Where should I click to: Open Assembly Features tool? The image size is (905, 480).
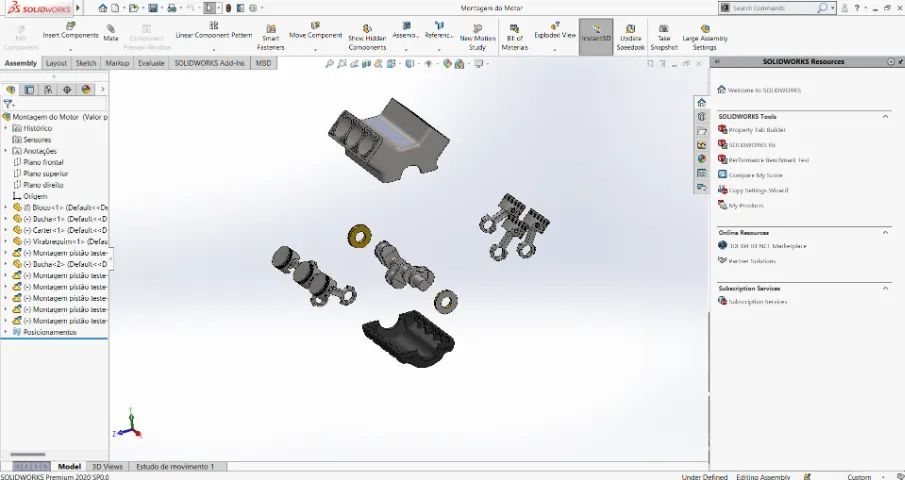(406, 31)
